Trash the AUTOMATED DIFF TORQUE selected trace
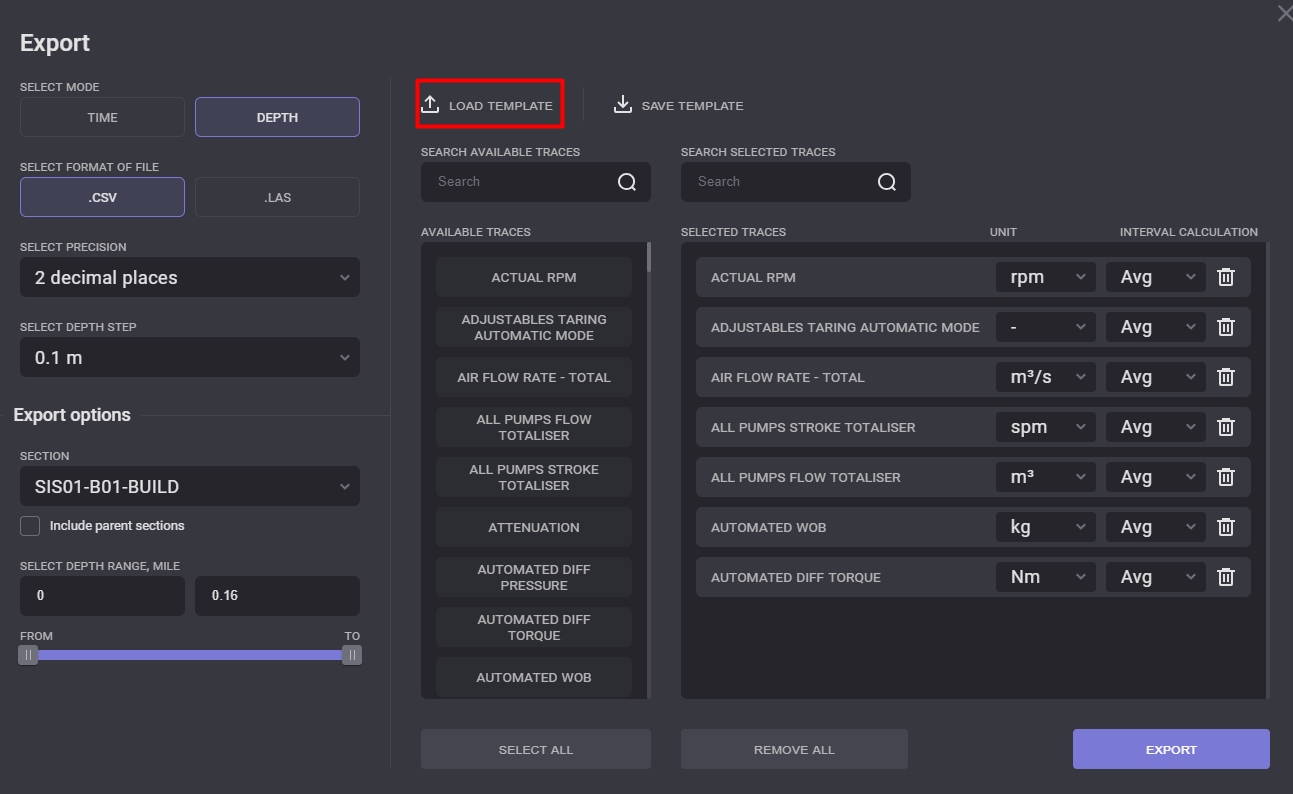Image resolution: width=1293 pixels, height=794 pixels. (1226, 577)
